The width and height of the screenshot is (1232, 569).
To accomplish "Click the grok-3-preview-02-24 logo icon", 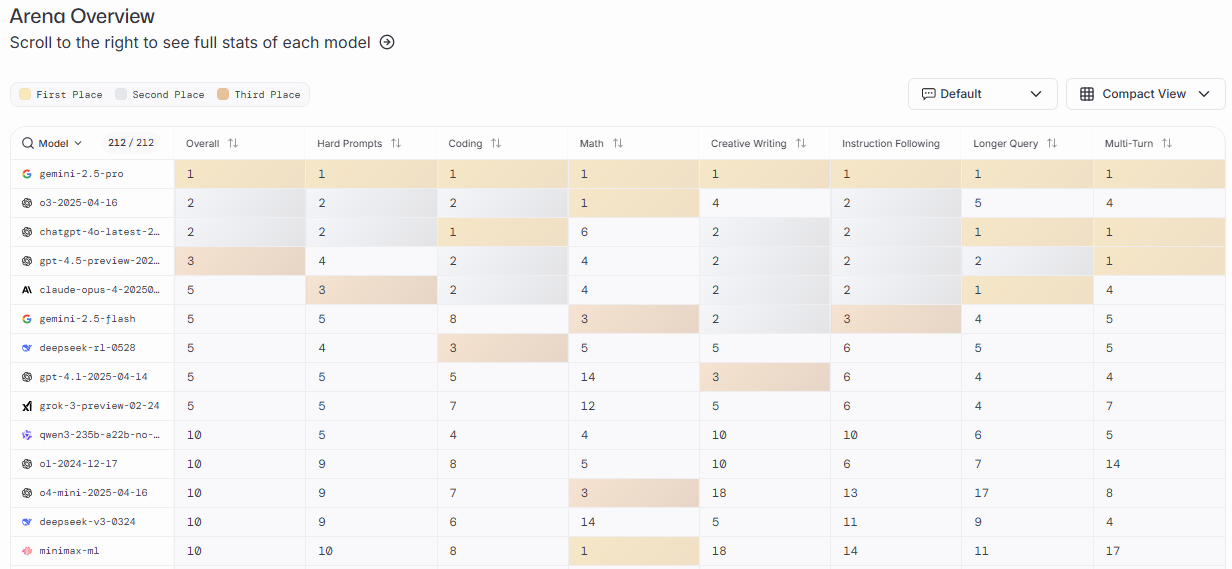I will coord(27,406).
